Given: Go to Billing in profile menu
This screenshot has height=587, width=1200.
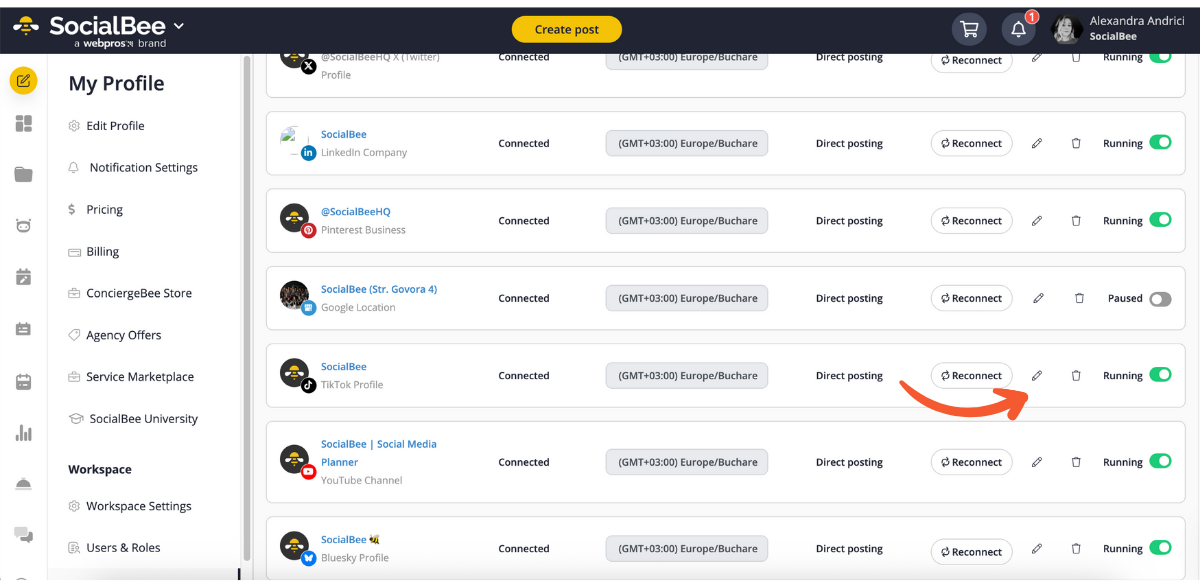Looking at the screenshot, I should 102,252.
